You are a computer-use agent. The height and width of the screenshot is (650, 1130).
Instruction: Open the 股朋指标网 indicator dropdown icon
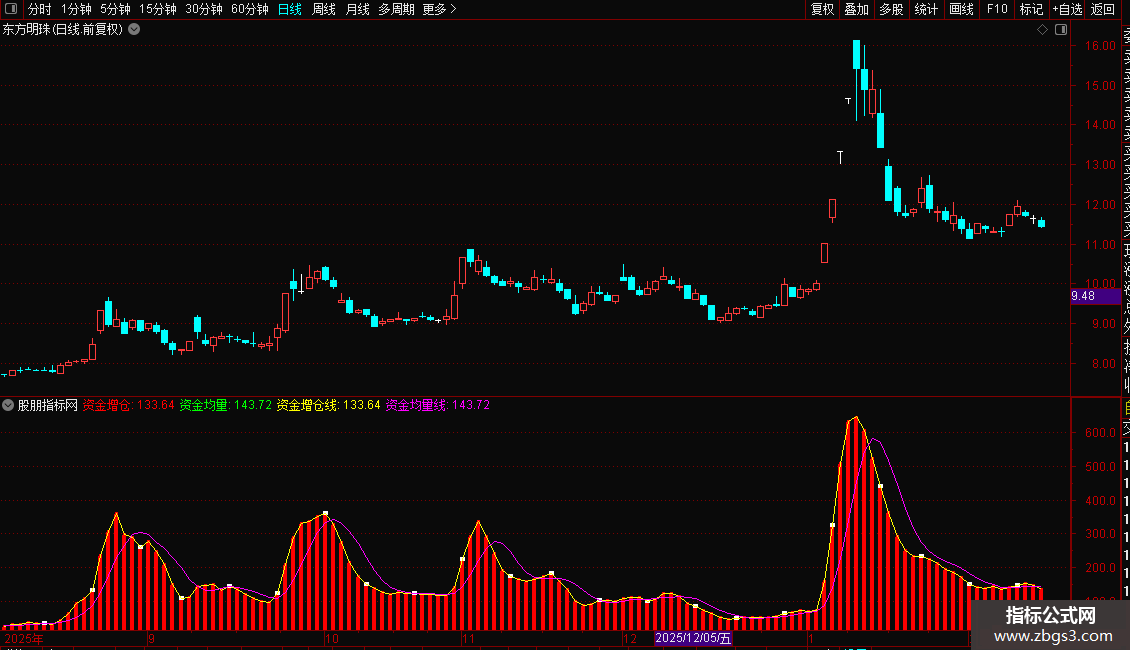[8, 405]
